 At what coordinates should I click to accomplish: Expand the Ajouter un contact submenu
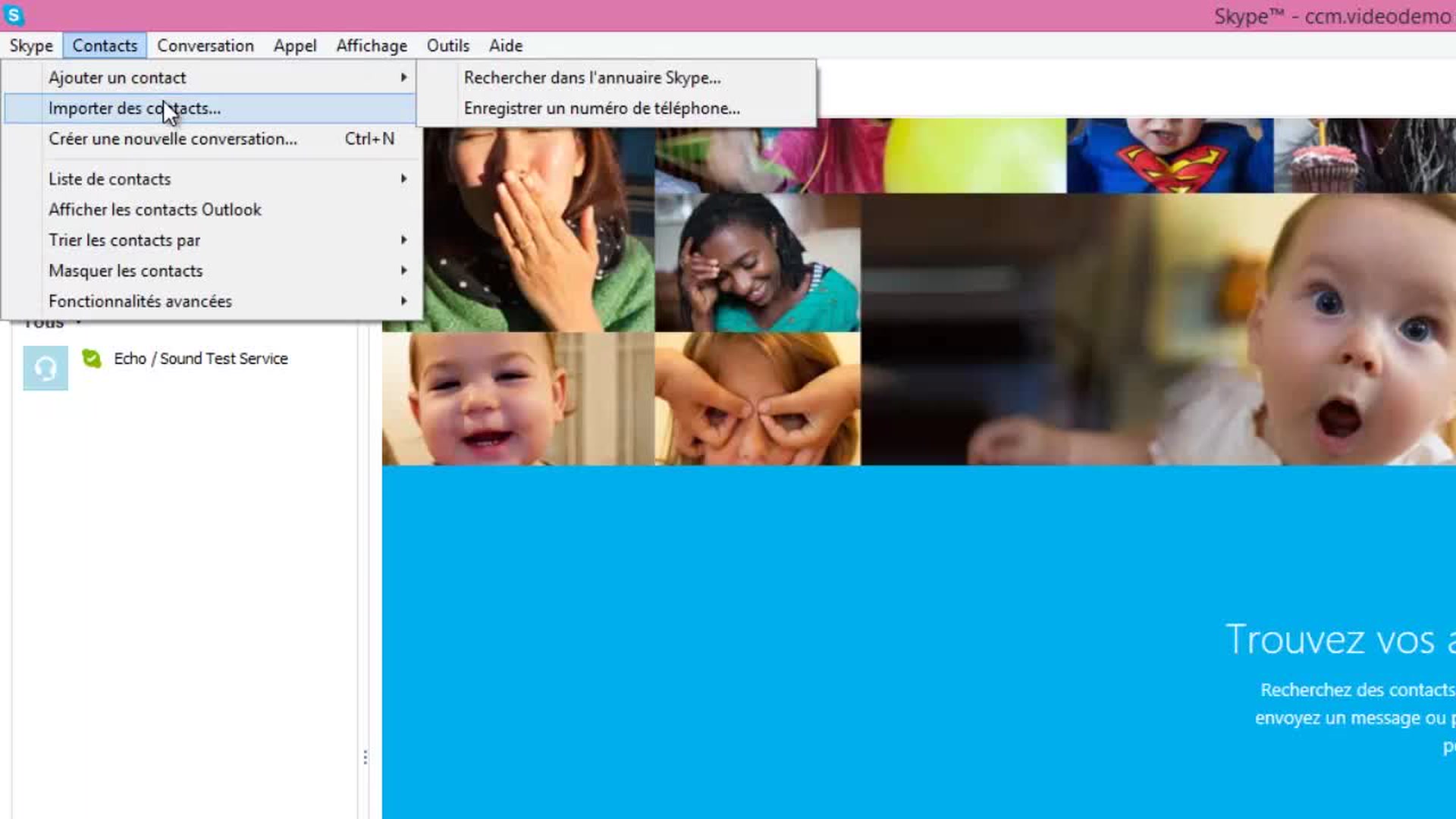click(118, 77)
